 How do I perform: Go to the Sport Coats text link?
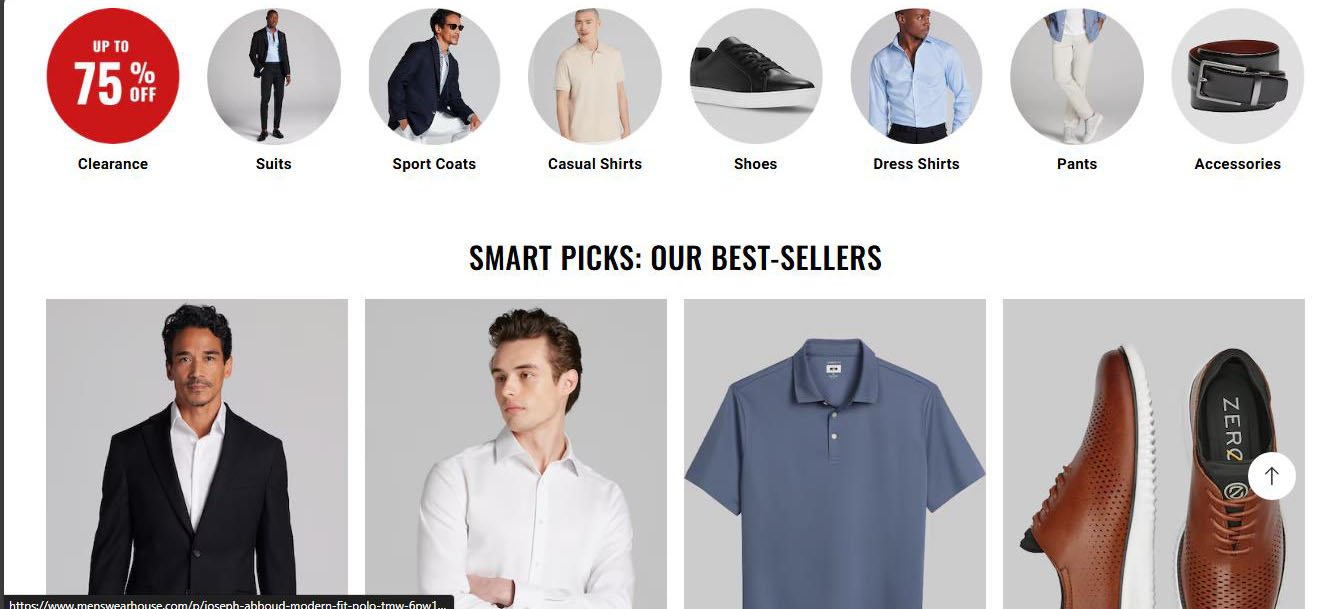tap(434, 164)
